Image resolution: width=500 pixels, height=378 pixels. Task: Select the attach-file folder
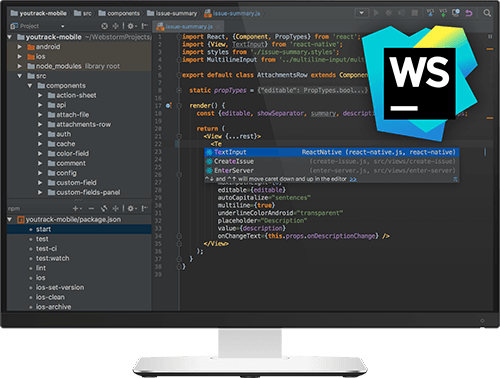pos(68,115)
